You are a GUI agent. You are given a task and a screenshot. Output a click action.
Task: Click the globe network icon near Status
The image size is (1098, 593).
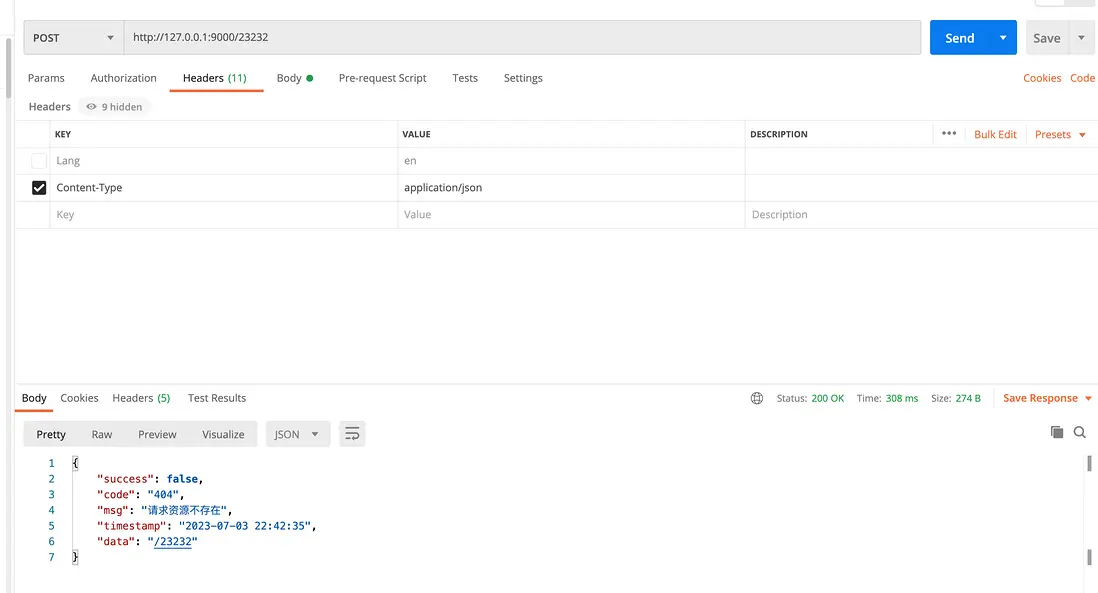click(757, 398)
